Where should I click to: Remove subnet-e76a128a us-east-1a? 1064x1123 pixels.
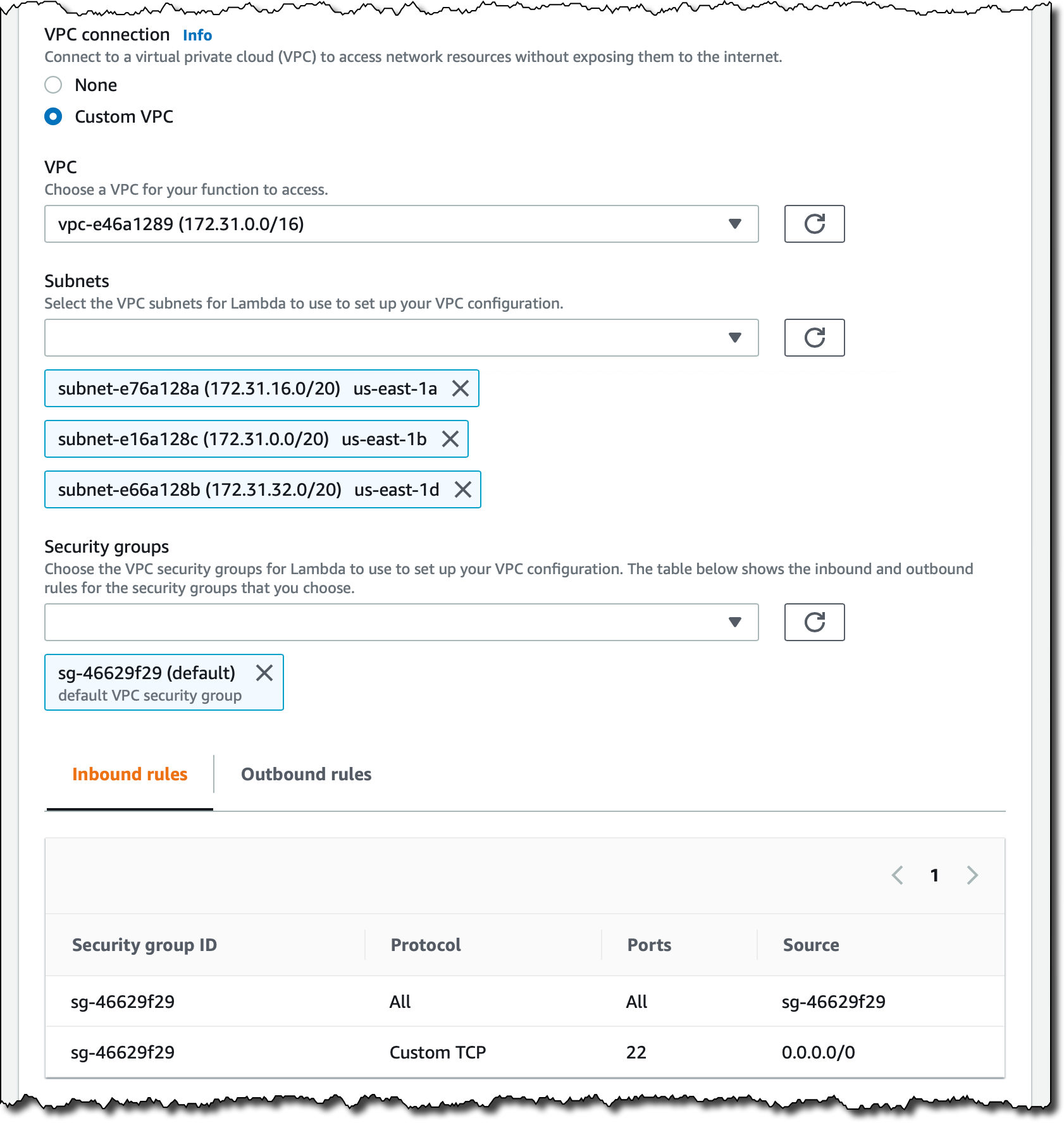pyautogui.click(x=461, y=388)
